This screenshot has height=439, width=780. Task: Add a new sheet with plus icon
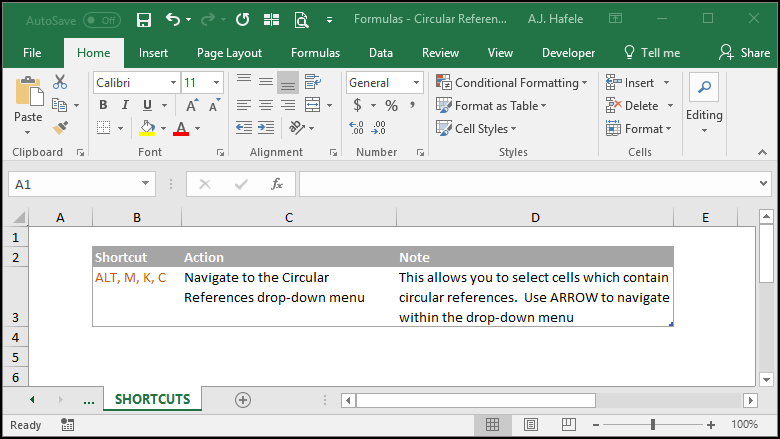click(243, 400)
